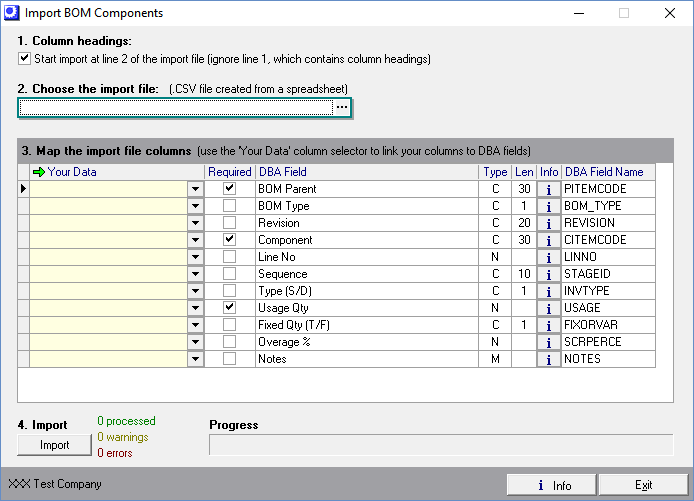Open Your Data dropdown for Notes
This screenshot has height=501, width=694.
pos(195,359)
